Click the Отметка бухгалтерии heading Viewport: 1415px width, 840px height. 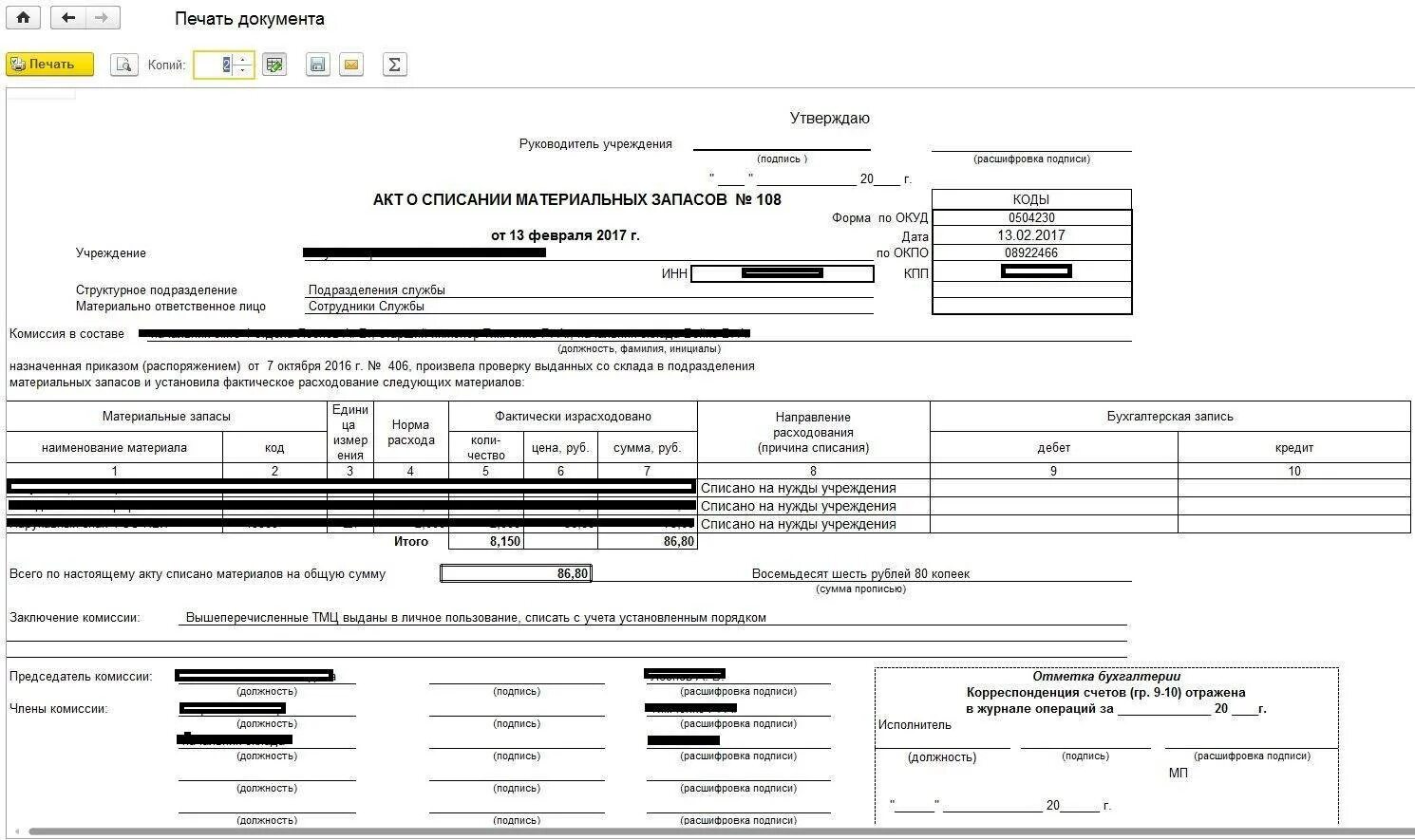click(1106, 677)
